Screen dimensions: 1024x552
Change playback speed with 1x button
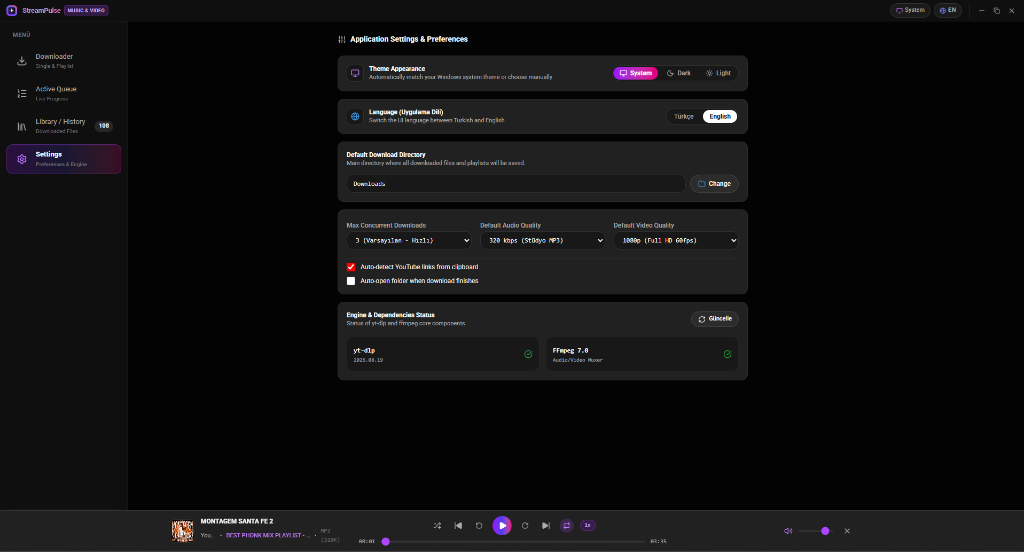(587, 525)
